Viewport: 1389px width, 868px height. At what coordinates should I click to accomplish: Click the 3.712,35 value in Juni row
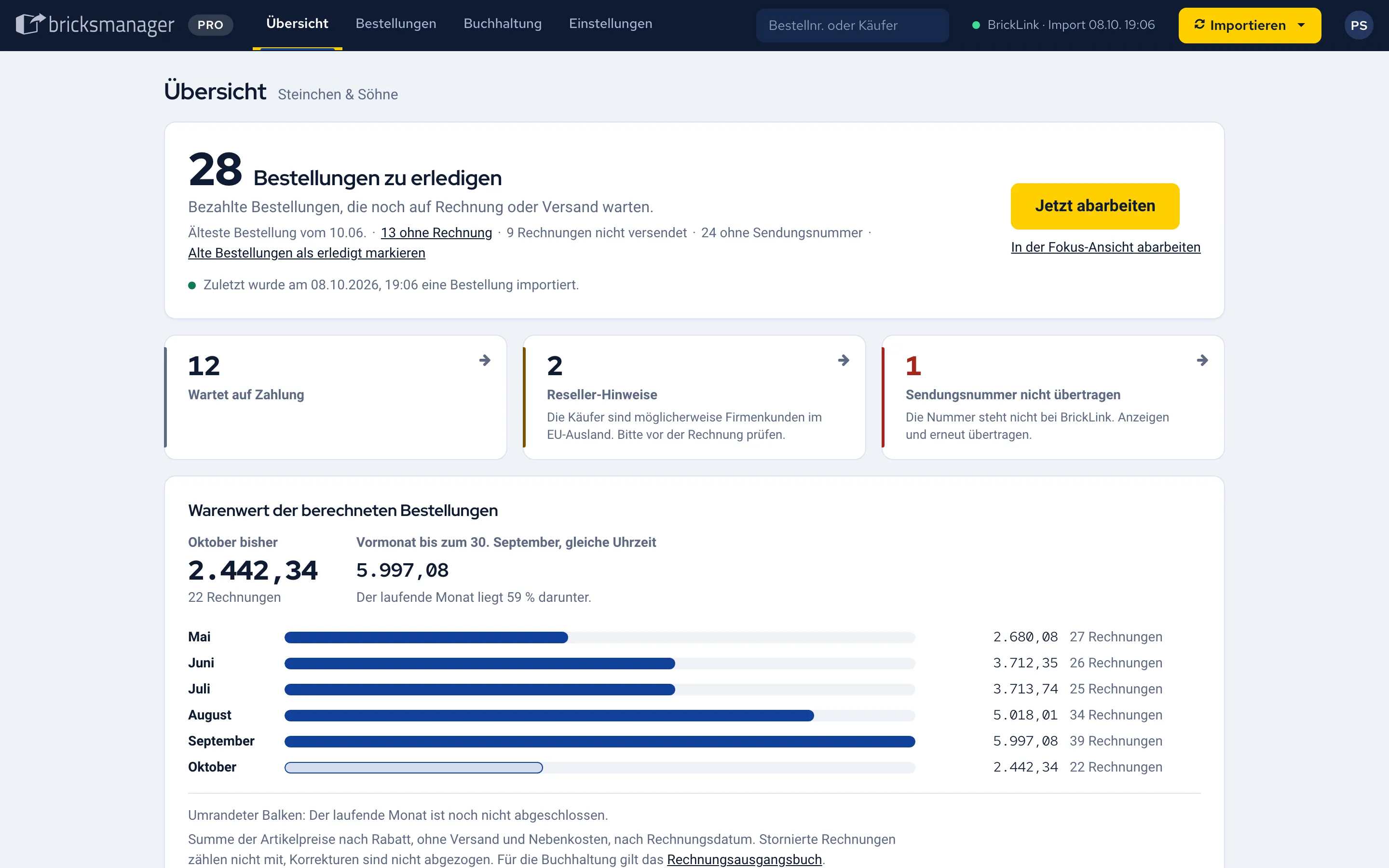[1025, 663]
